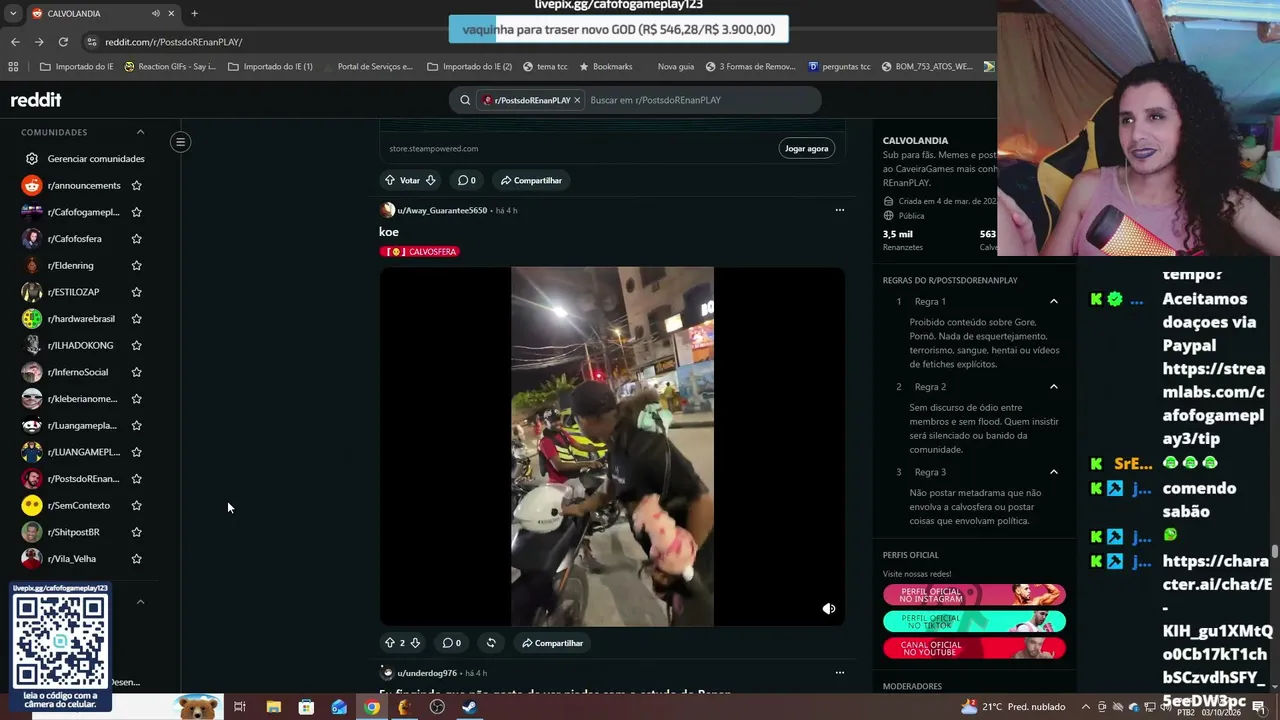Open options menu for underdog976's post

click(840, 673)
